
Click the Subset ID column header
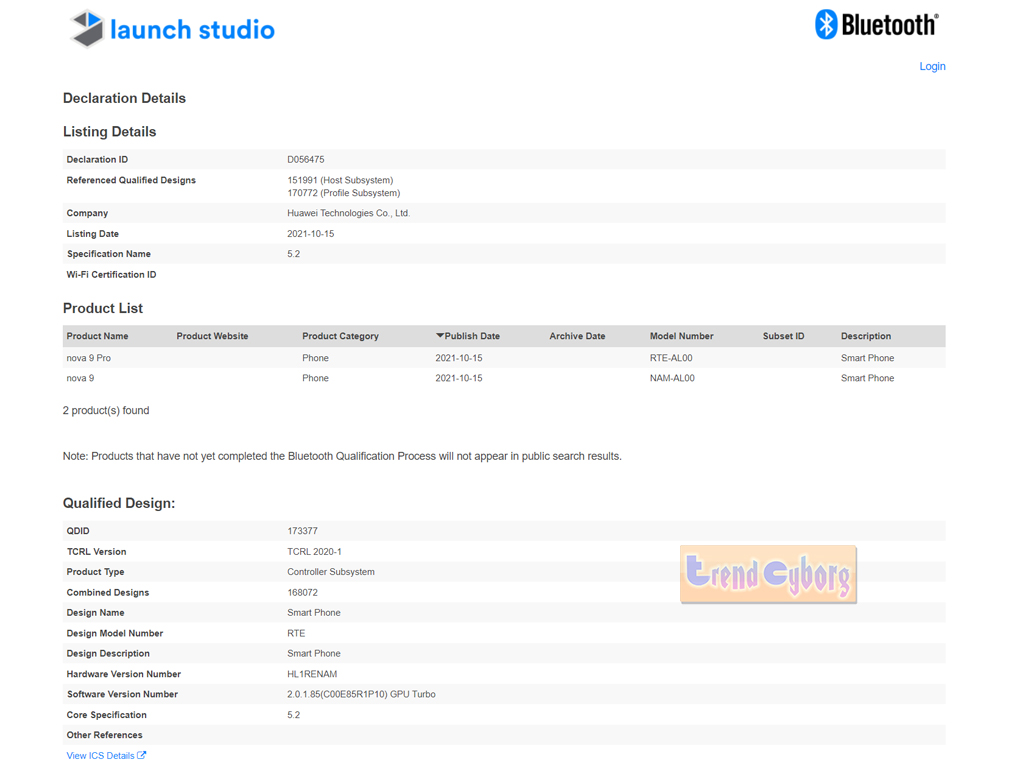(x=783, y=336)
